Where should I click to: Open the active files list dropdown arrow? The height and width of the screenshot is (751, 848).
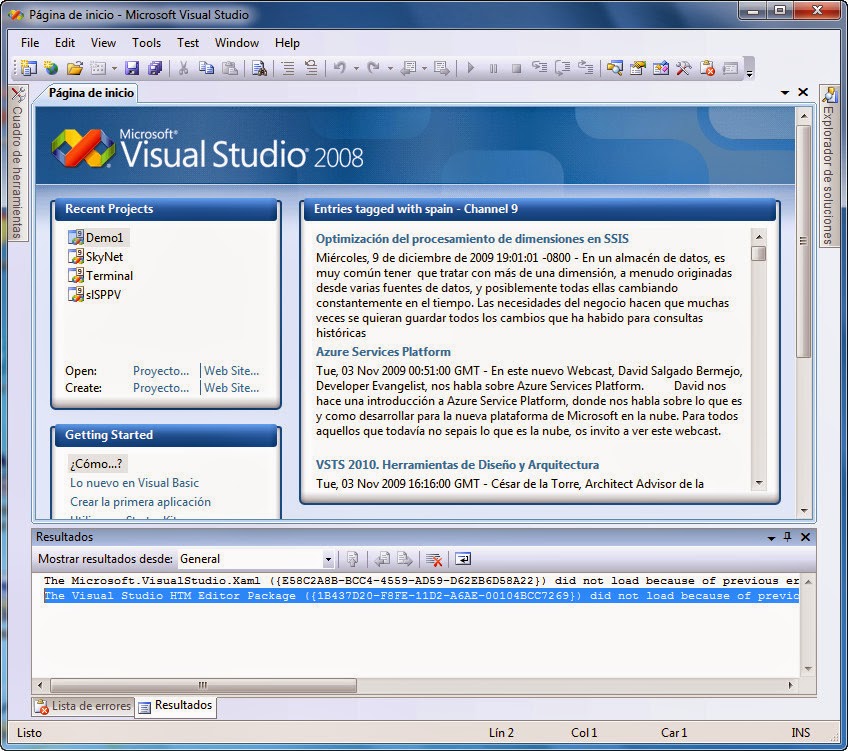tap(785, 92)
